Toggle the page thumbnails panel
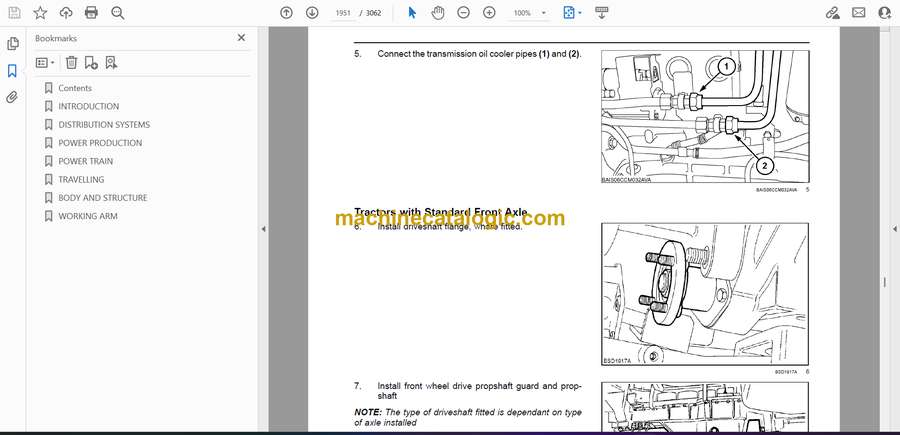Image resolution: width=900 pixels, height=435 pixels. [12, 44]
